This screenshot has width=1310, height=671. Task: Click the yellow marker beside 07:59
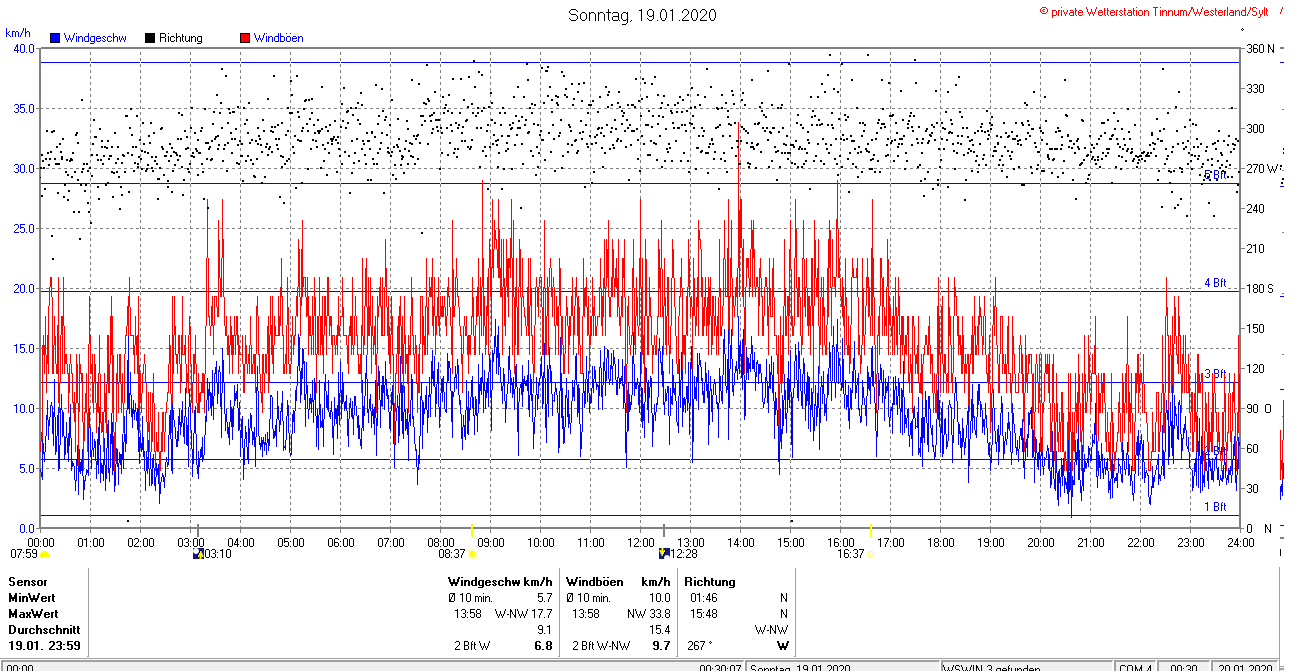point(44,553)
